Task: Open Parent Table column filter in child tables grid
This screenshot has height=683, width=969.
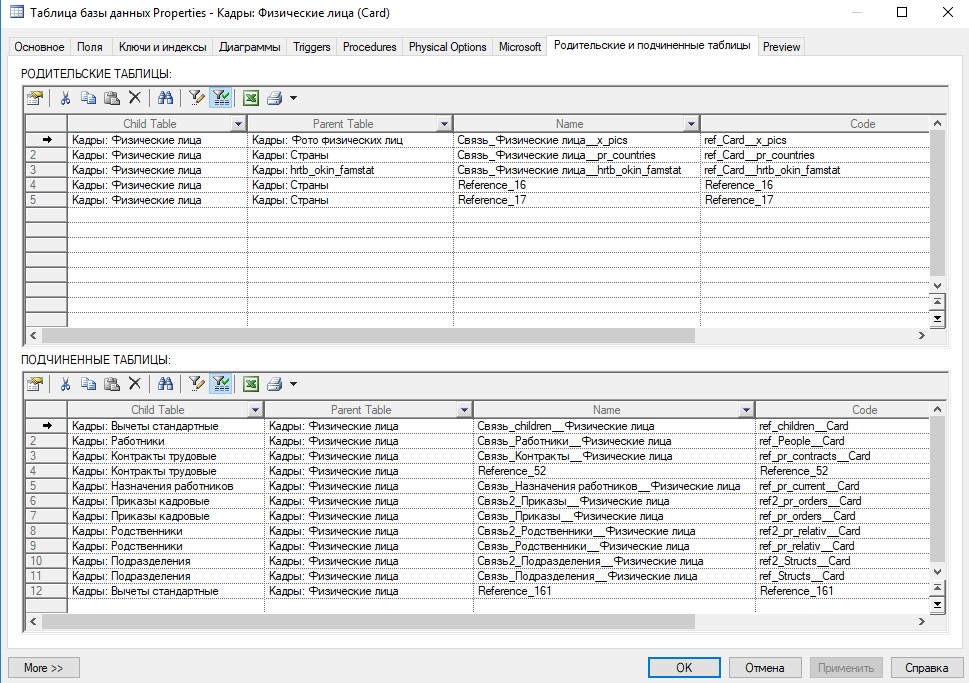Action: point(465,410)
